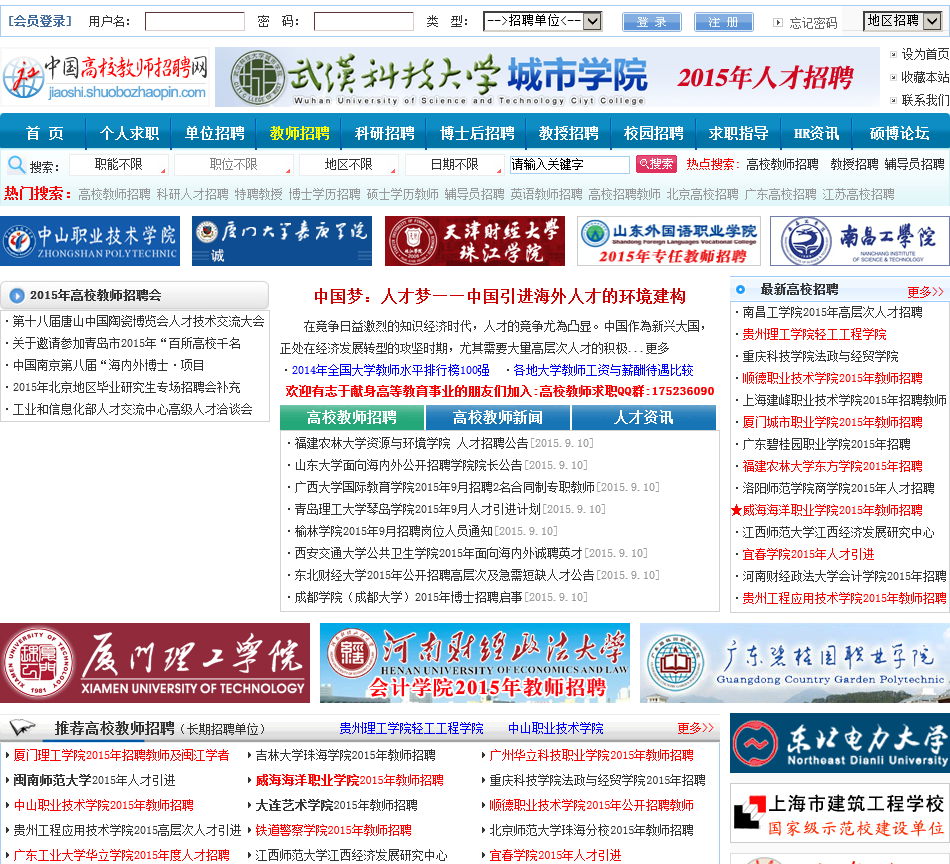Viewport: 950px width, 864px height.
Task: Expand the 职位不限 selector
Action: pyautogui.click(x=233, y=165)
